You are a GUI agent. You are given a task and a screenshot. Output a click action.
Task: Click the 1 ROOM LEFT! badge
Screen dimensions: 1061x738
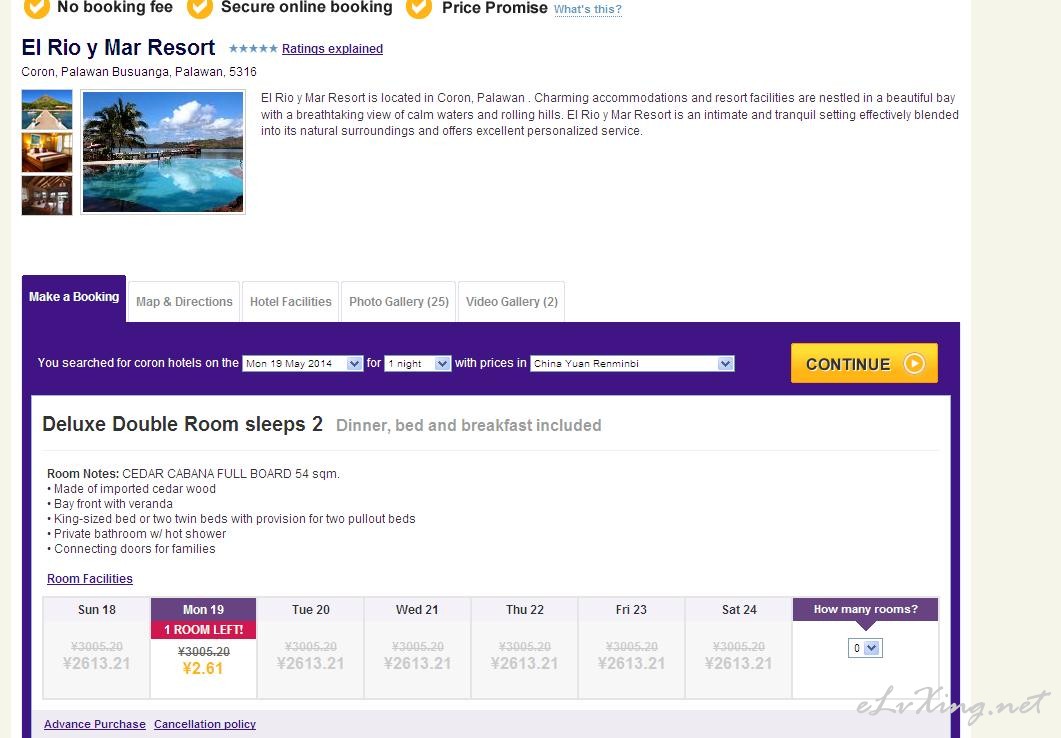pos(203,629)
